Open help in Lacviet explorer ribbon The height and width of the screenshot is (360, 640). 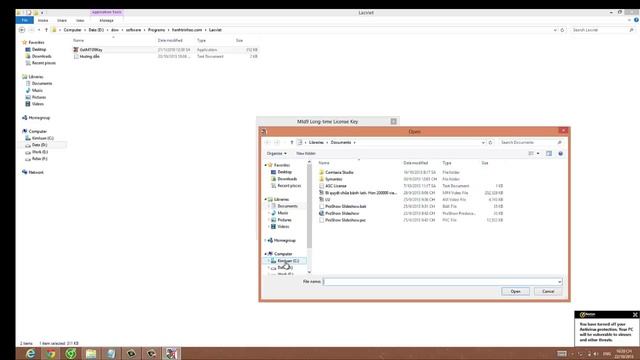636,20
